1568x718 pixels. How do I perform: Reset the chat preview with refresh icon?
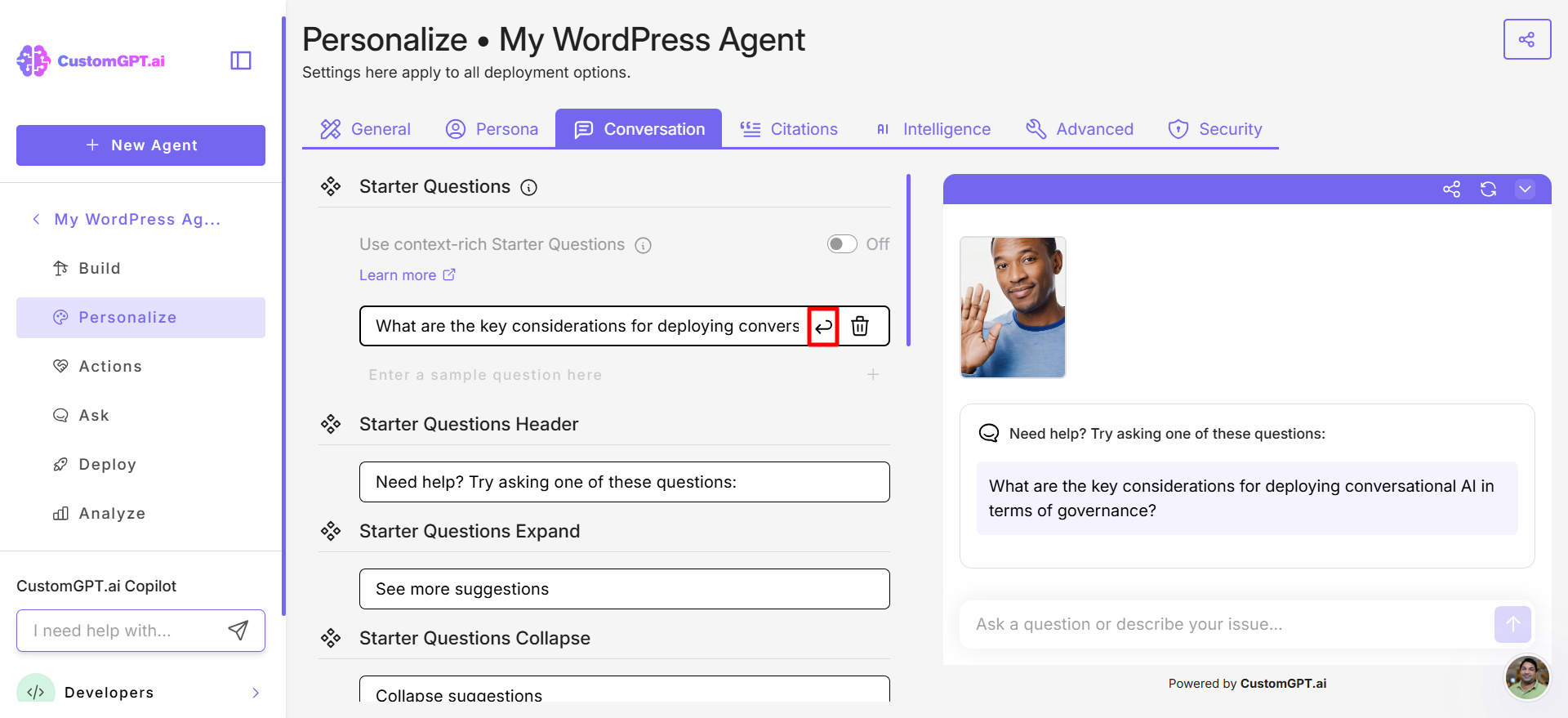tap(1488, 190)
